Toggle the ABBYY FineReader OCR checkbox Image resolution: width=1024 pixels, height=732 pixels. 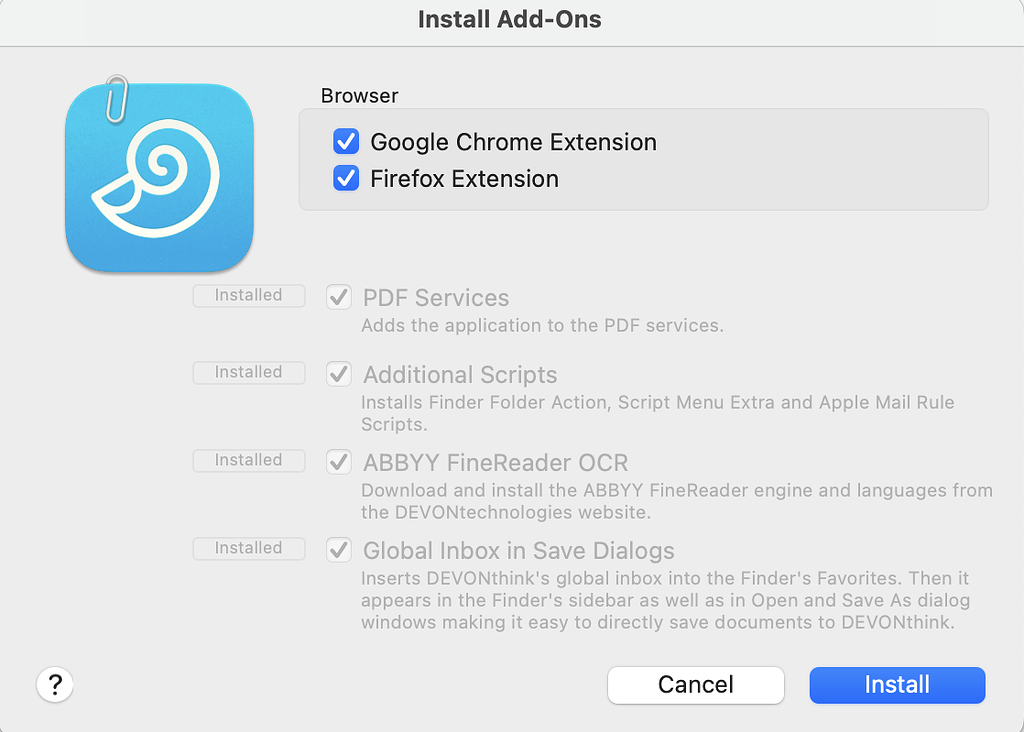point(338,462)
